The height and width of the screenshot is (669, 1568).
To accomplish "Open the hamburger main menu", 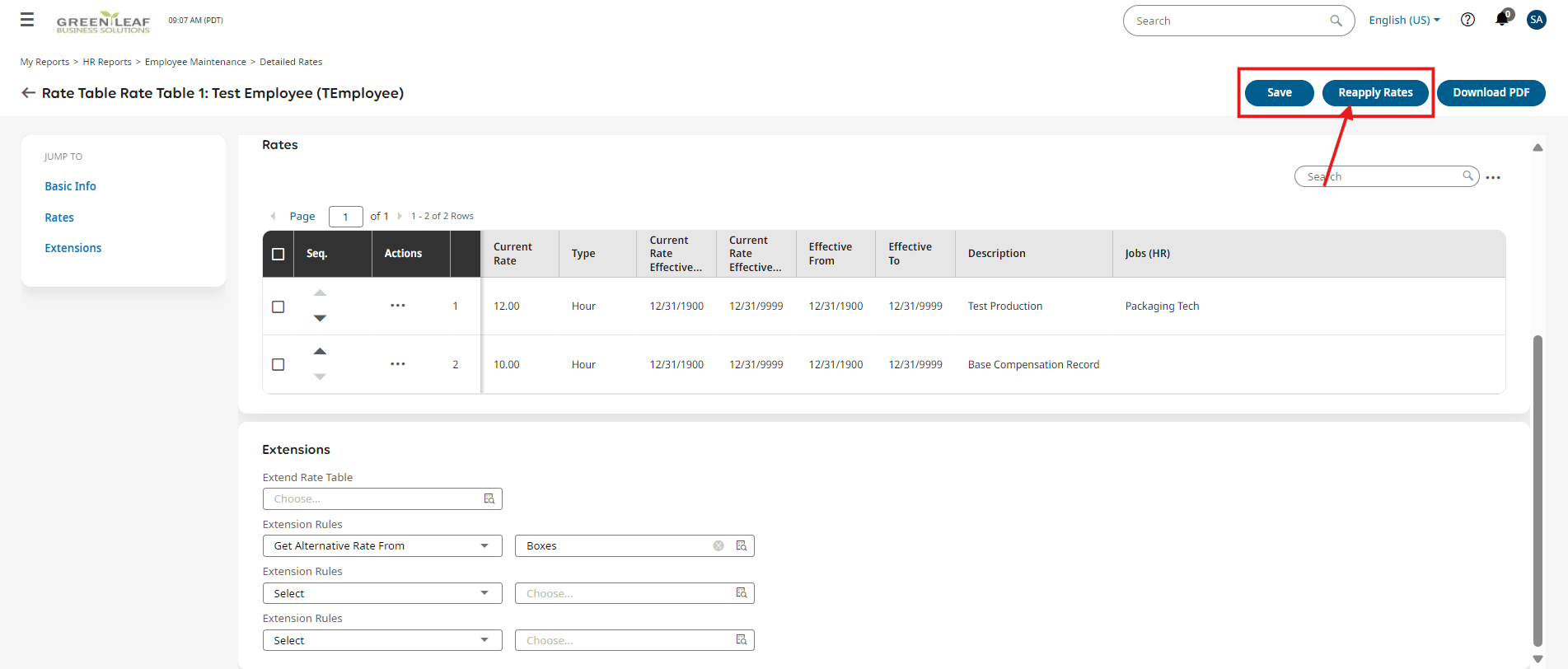I will (x=27, y=20).
